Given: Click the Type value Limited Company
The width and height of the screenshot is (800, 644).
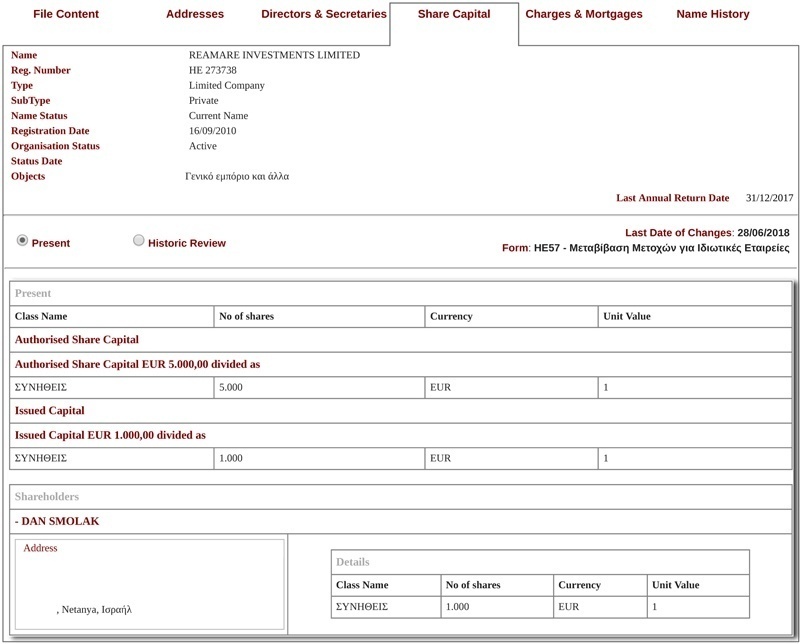Looking at the screenshot, I should (x=227, y=86).
